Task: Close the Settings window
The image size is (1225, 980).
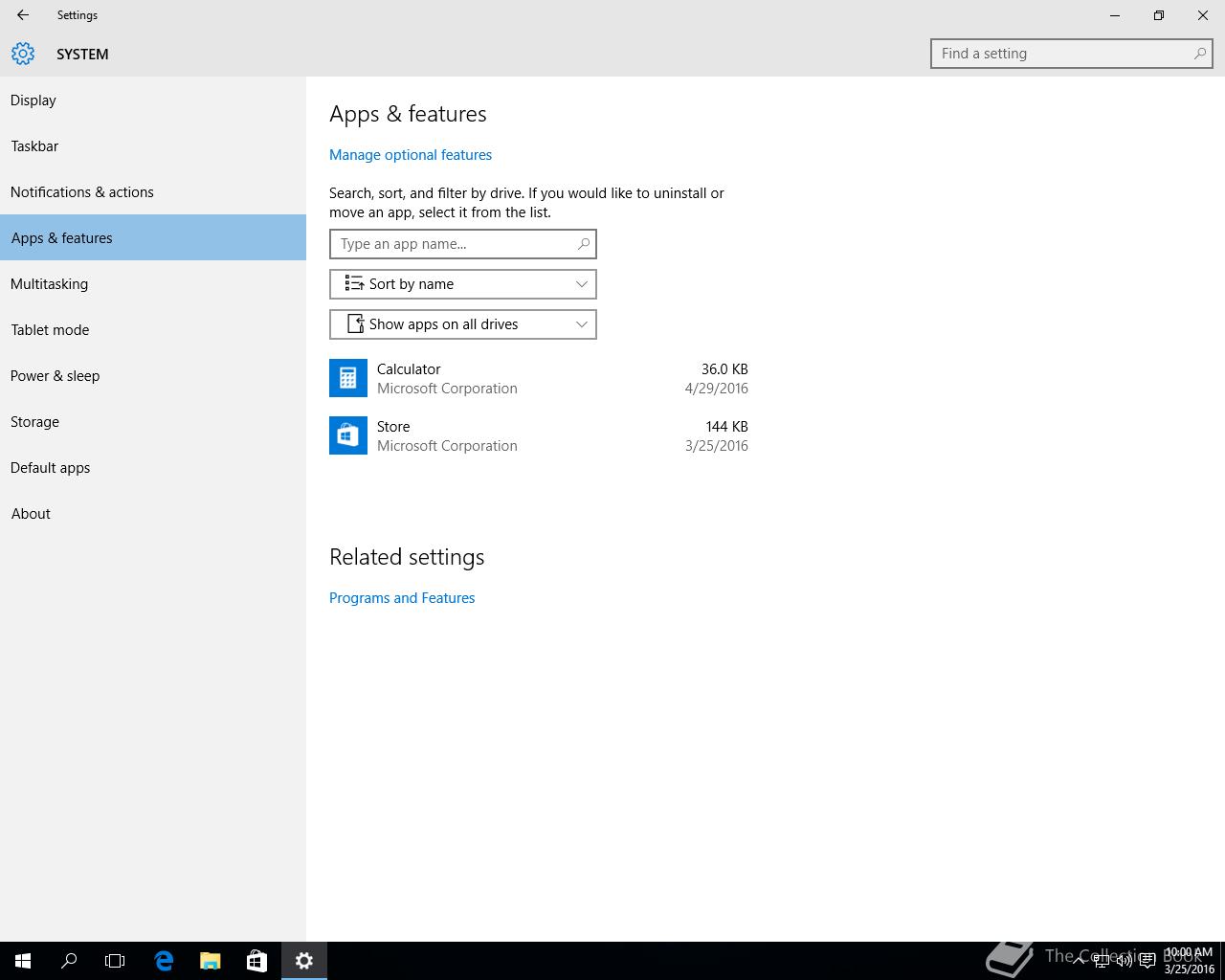Action: pos(1203,15)
